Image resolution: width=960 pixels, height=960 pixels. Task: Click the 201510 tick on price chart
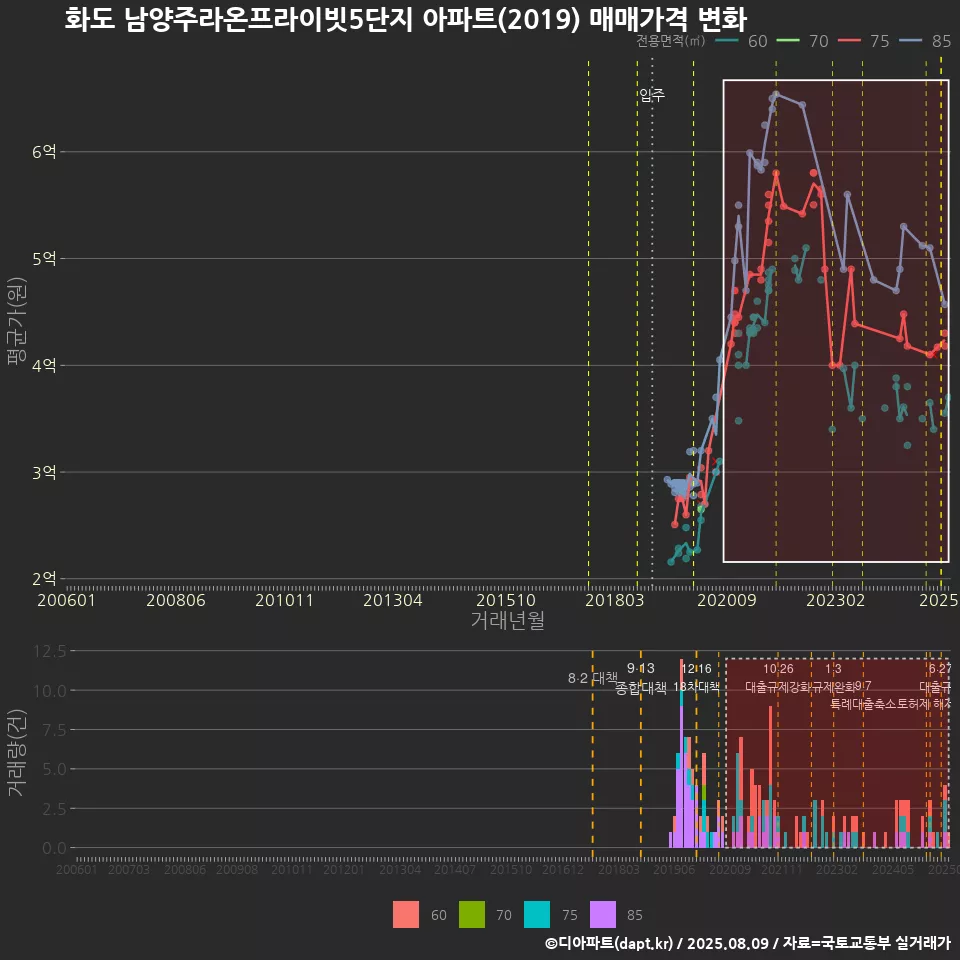[x=506, y=600]
